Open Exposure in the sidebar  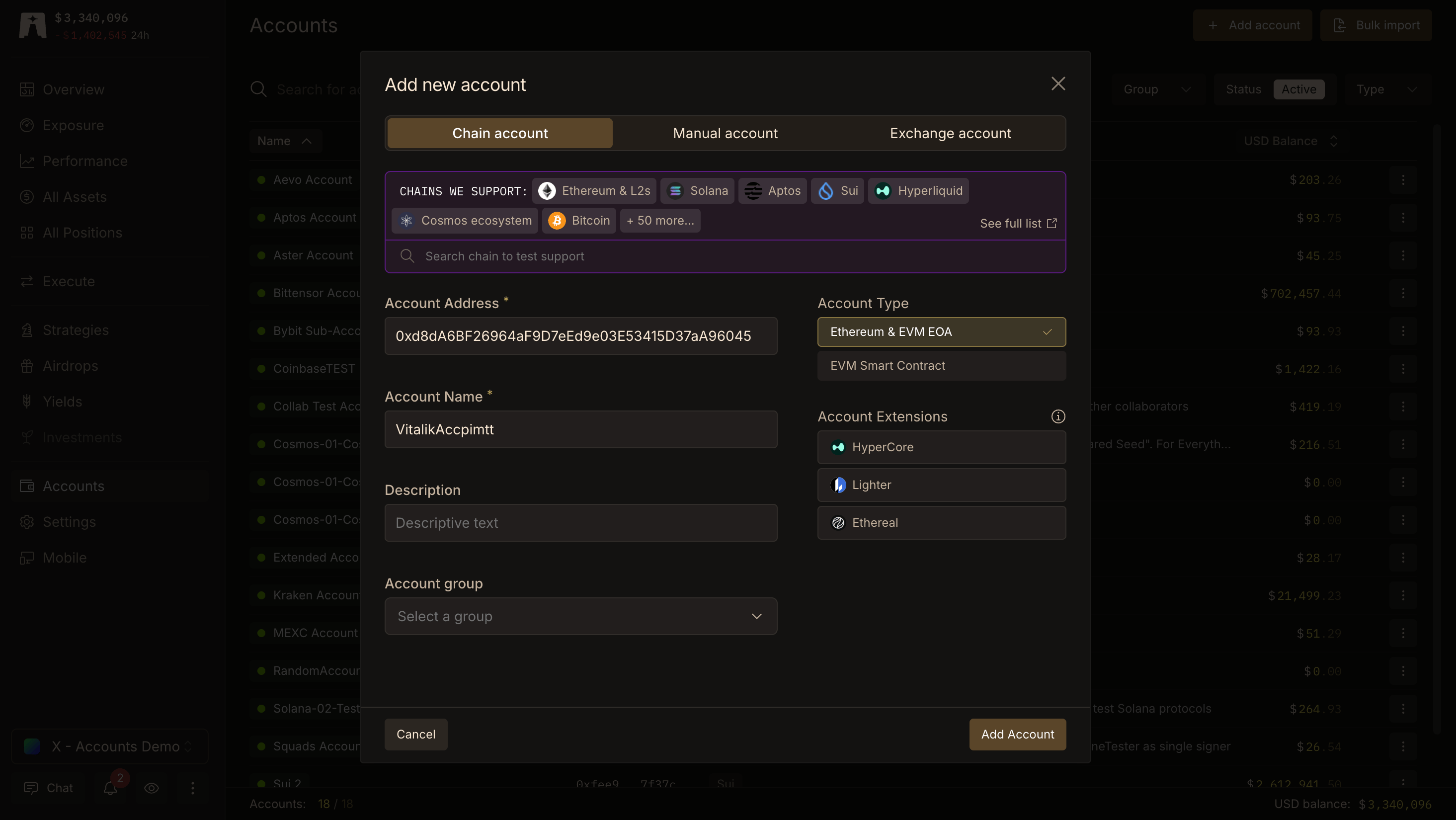click(110, 125)
